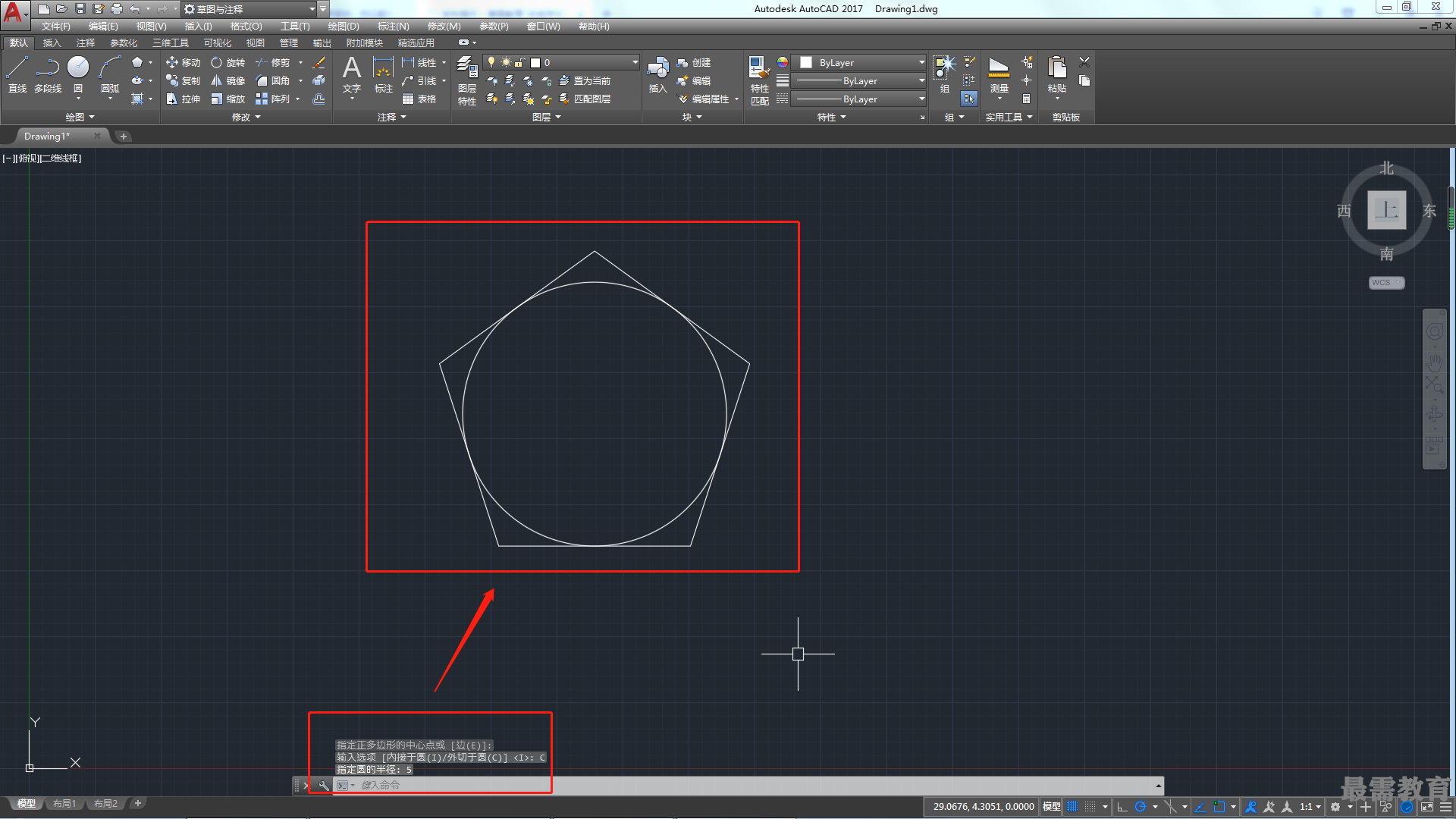Open the workspace 草图与注释 dropdown
The image size is (1456, 819).
coord(249,9)
